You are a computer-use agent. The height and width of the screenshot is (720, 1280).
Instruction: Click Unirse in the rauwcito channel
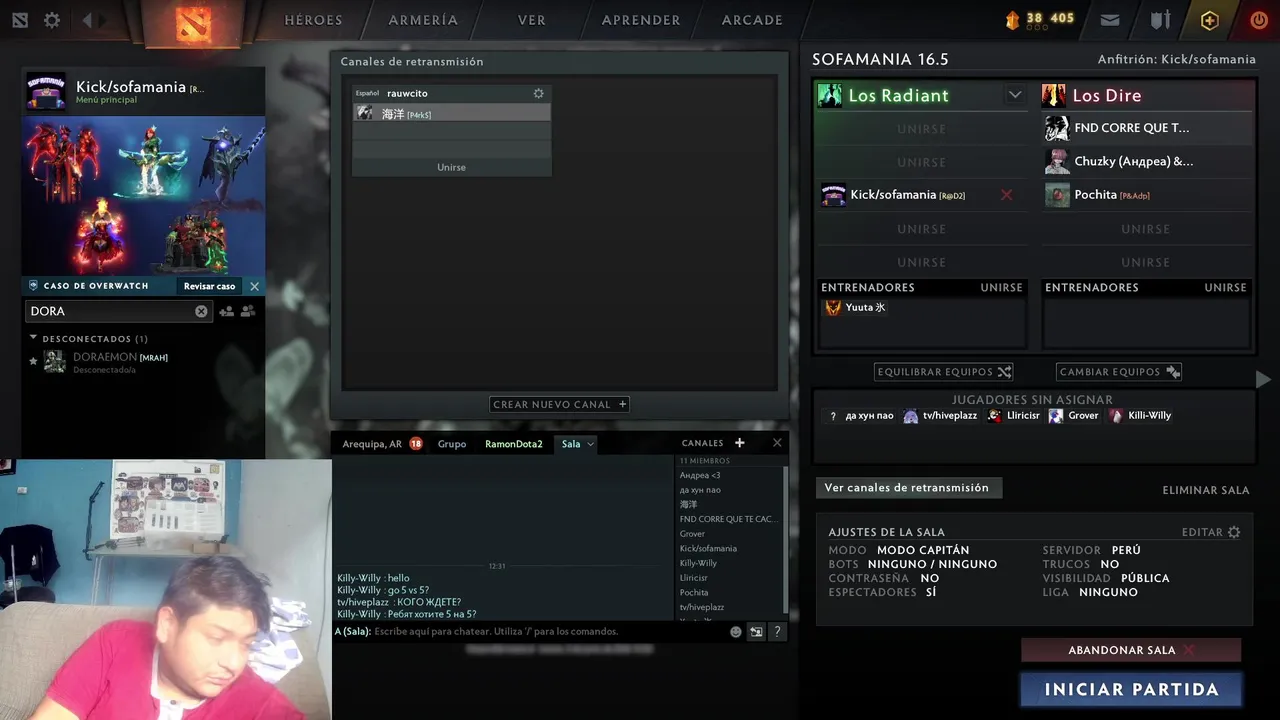pyautogui.click(x=451, y=167)
